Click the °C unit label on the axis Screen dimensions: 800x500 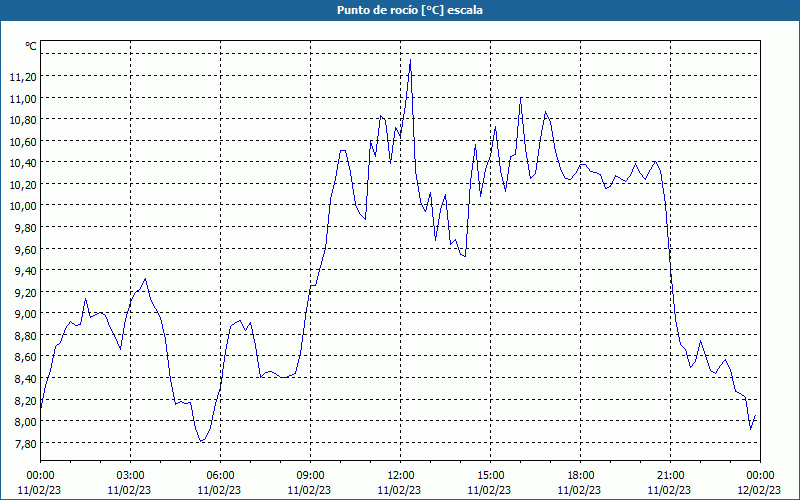click(x=31, y=46)
